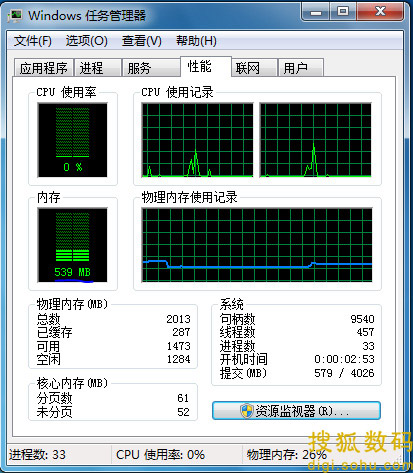Open the 查看(V) menu
Image resolution: width=413 pixels, height=473 pixels.
(142, 41)
